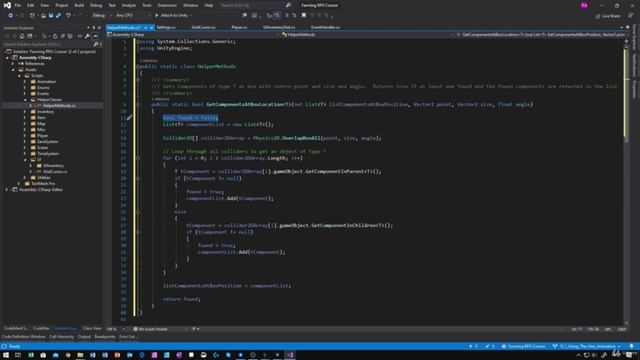Open the Extensions menu
The height and width of the screenshot is (360, 640).
point(167,5)
